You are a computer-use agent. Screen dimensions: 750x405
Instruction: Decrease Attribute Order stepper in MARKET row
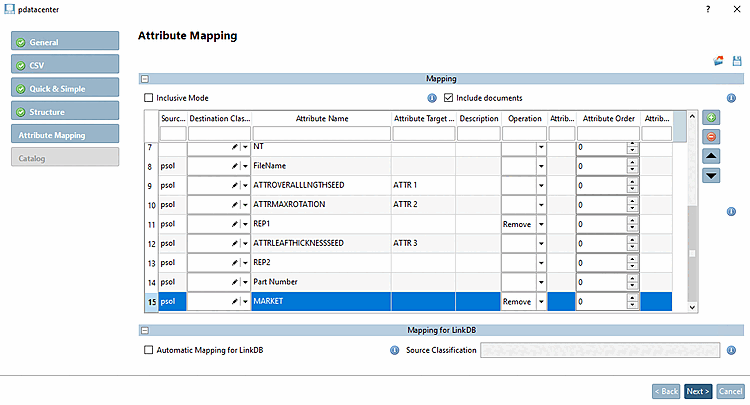click(632, 306)
